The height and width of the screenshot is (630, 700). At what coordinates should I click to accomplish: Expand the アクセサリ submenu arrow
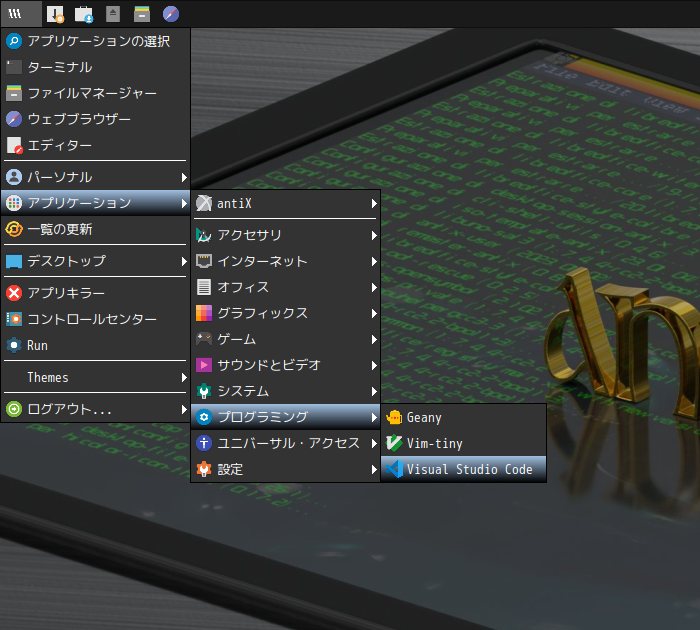(x=374, y=235)
